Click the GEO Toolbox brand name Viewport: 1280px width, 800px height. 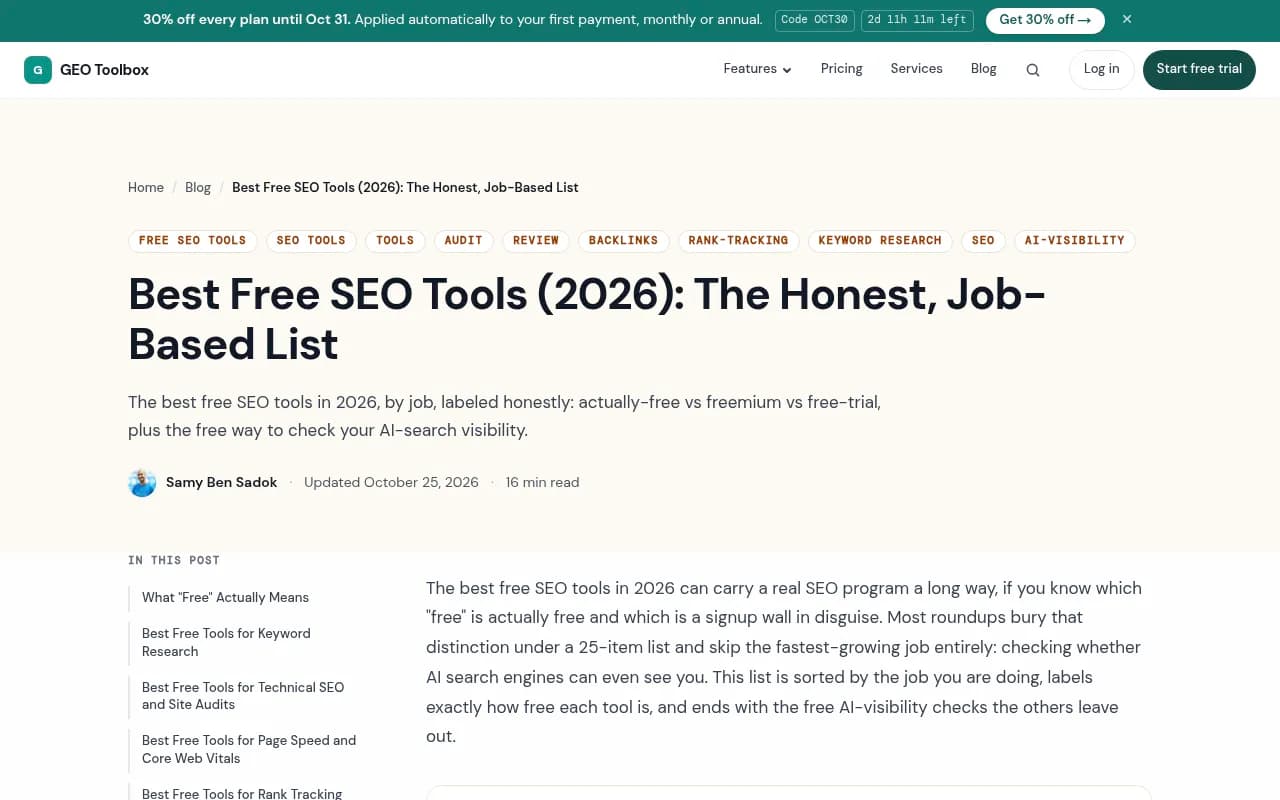[104, 70]
